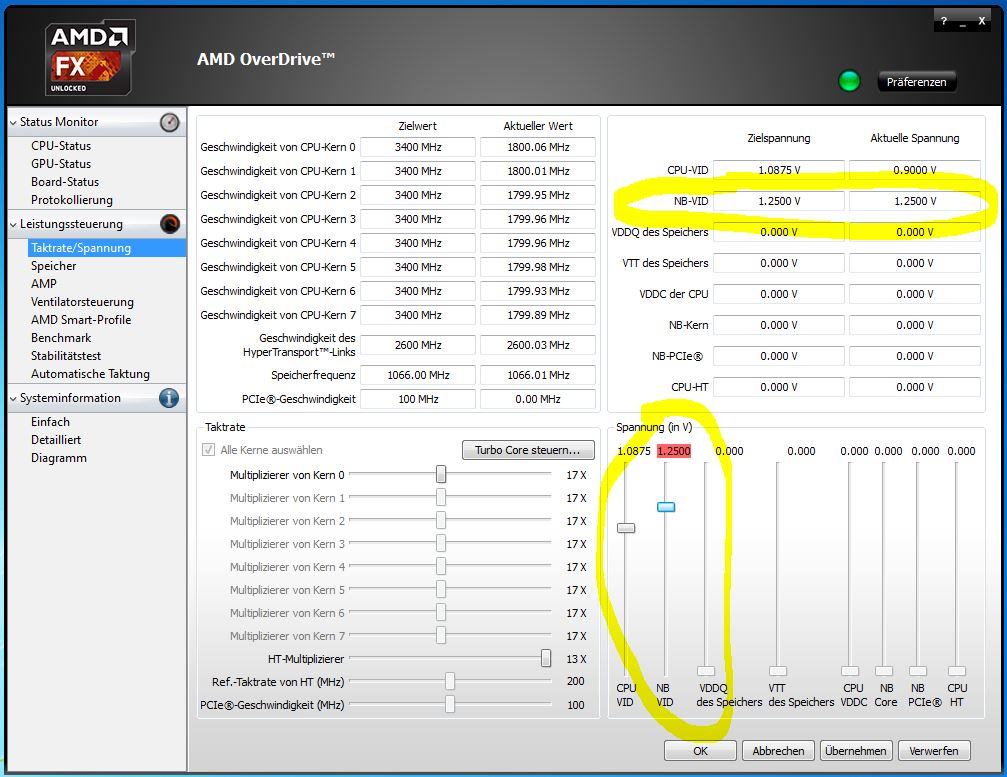Screen dimensions: 1007x777
Task: Click the NB Core voltage slider handle
Action: pos(884,671)
